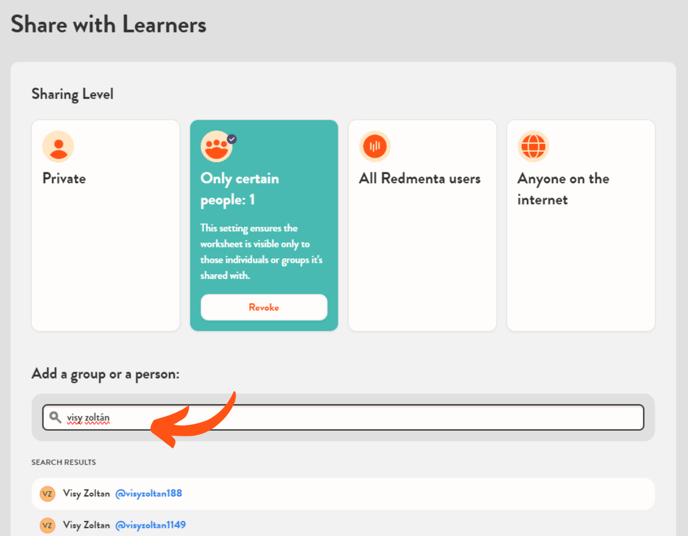
Task: Click the group icon on Only certain people
Action: coord(216,147)
